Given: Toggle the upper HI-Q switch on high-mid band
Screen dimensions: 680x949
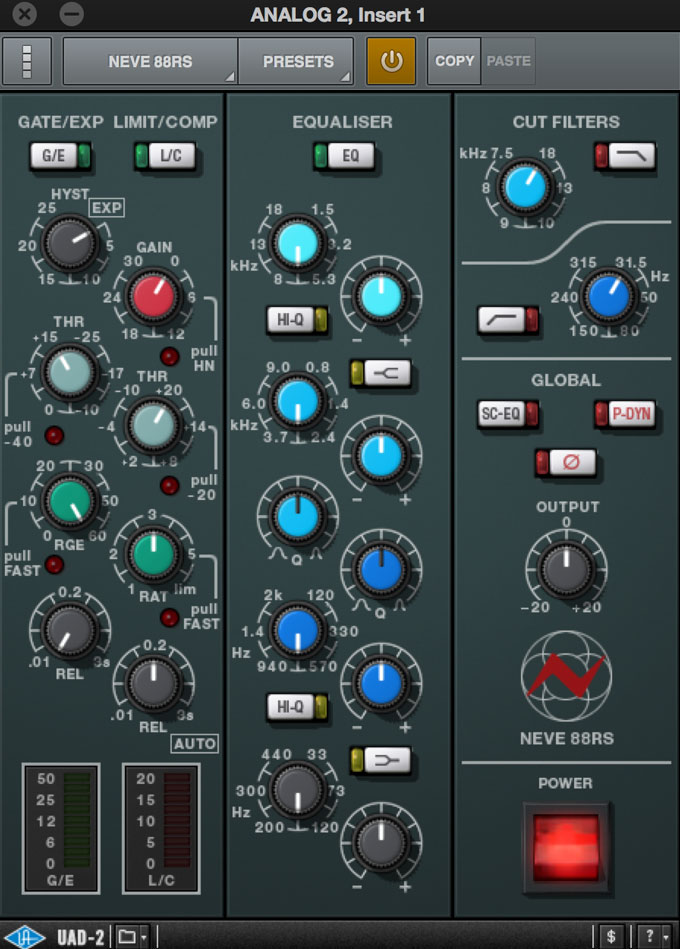Looking at the screenshot, I should pyautogui.click(x=297, y=320).
